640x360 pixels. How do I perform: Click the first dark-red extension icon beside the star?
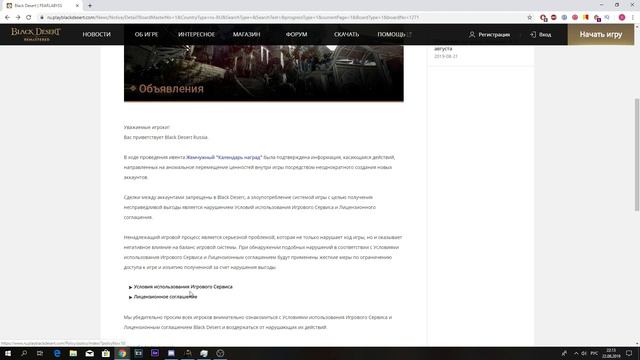pos(543,18)
